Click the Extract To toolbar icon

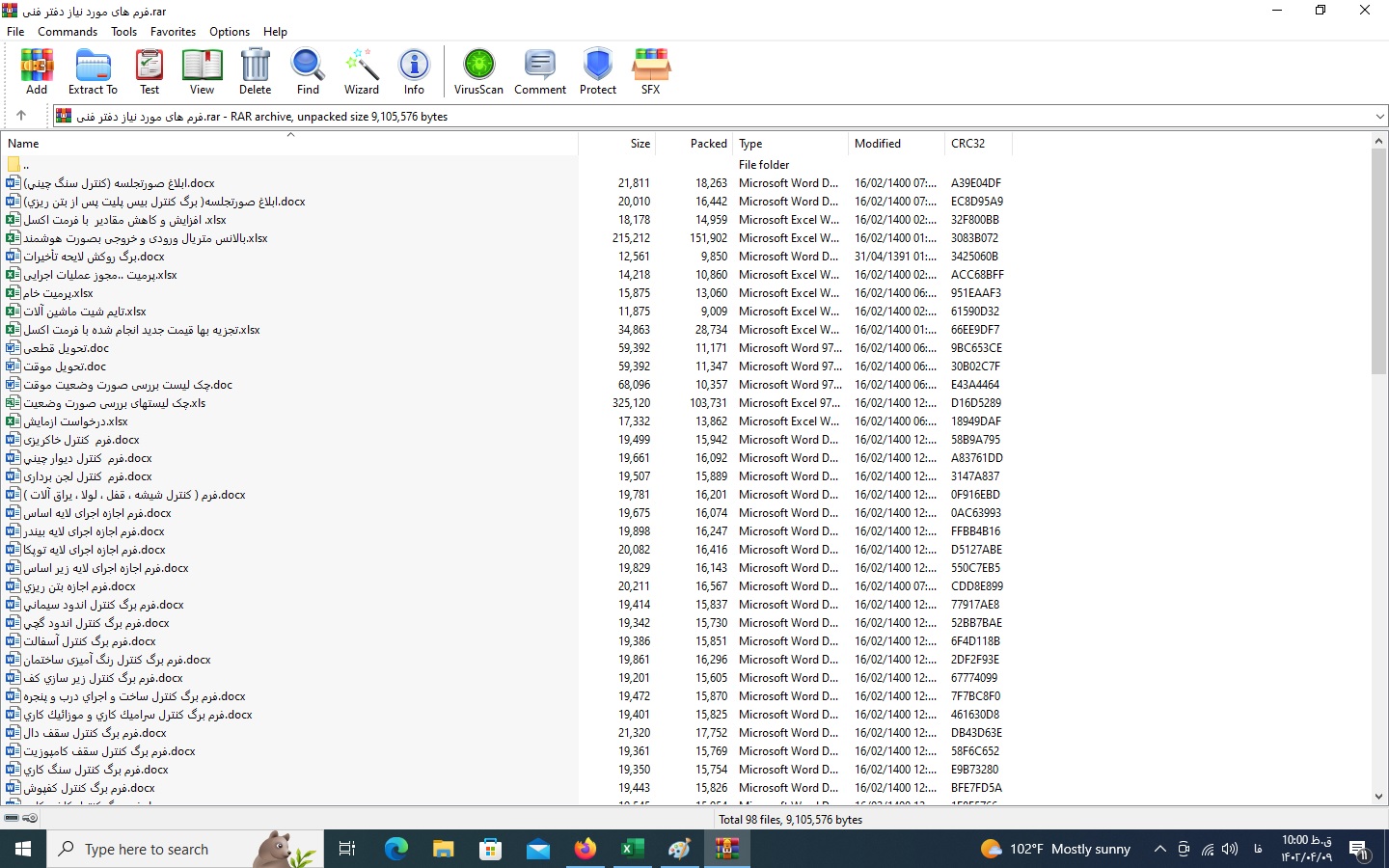pos(93,71)
